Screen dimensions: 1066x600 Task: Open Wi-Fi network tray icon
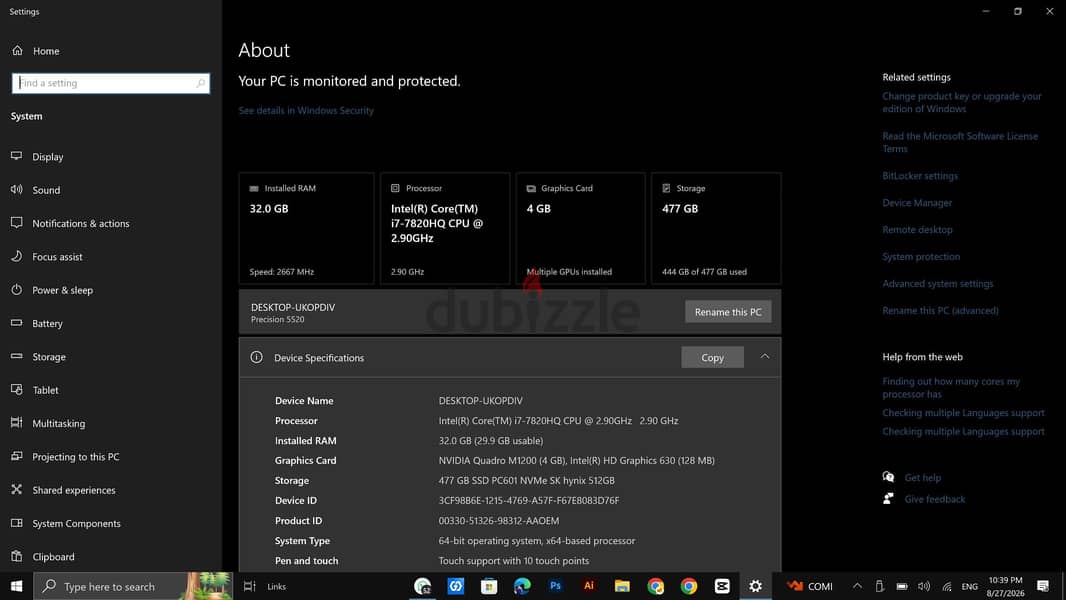(946, 586)
